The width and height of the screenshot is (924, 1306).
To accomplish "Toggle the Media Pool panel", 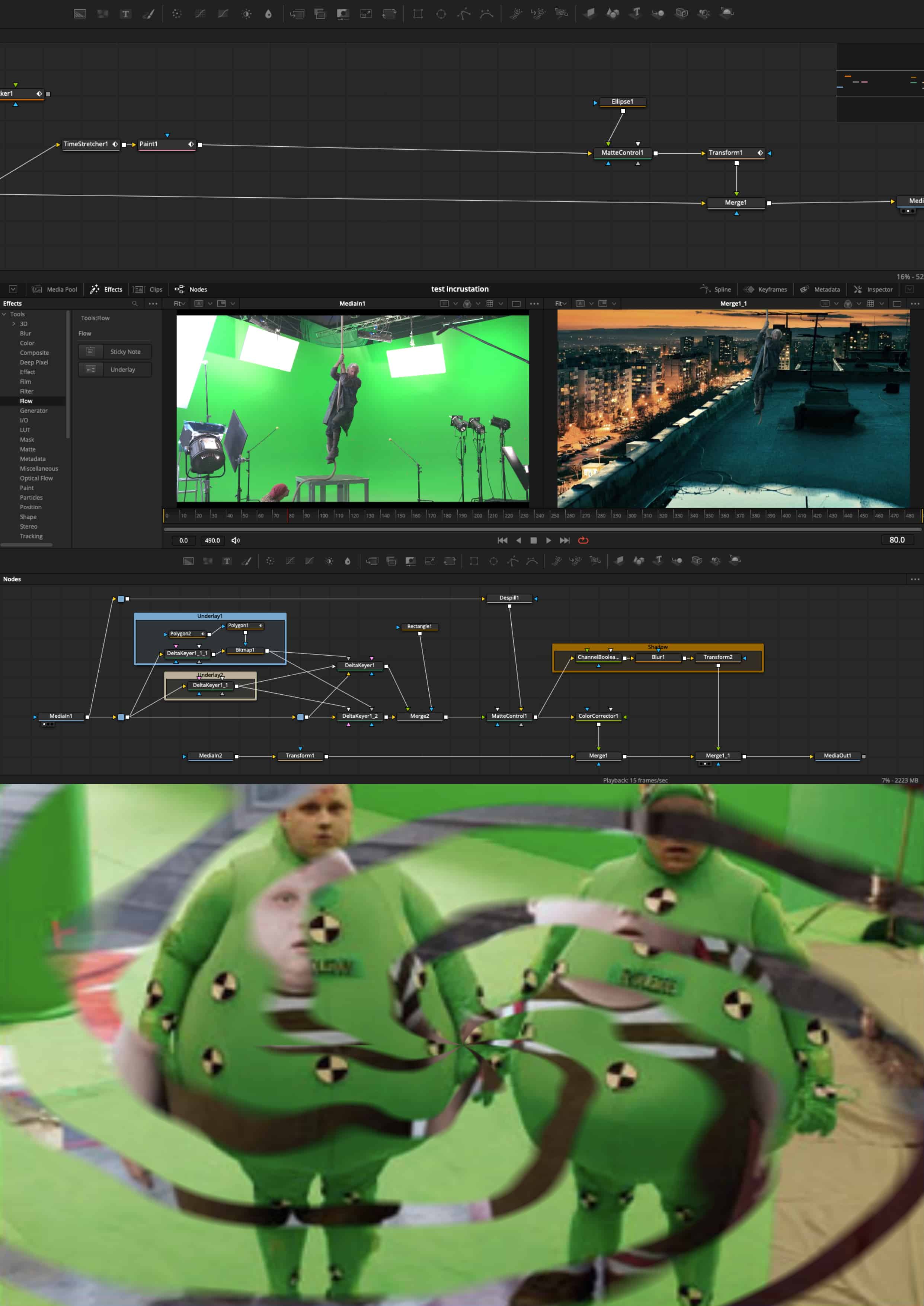I will pos(55,289).
